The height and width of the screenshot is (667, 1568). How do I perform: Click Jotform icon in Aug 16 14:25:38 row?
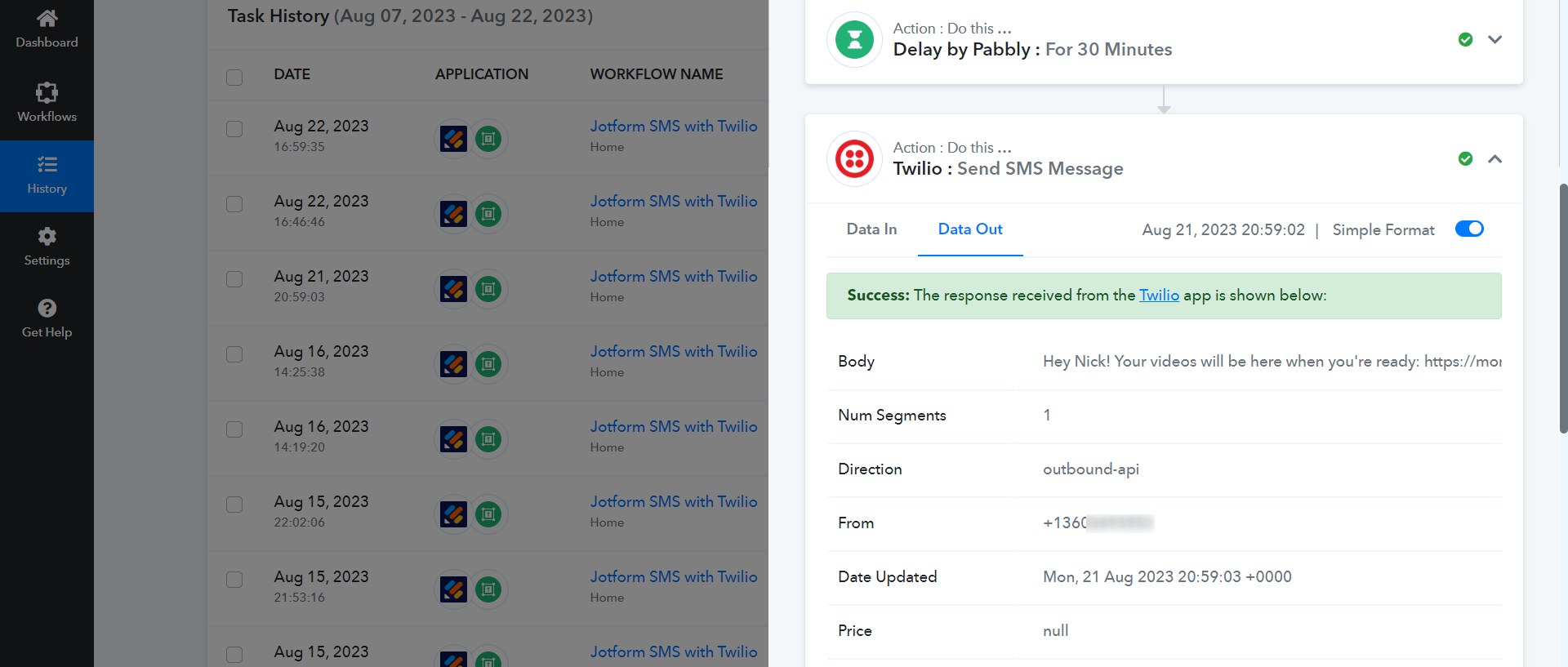click(x=453, y=363)
